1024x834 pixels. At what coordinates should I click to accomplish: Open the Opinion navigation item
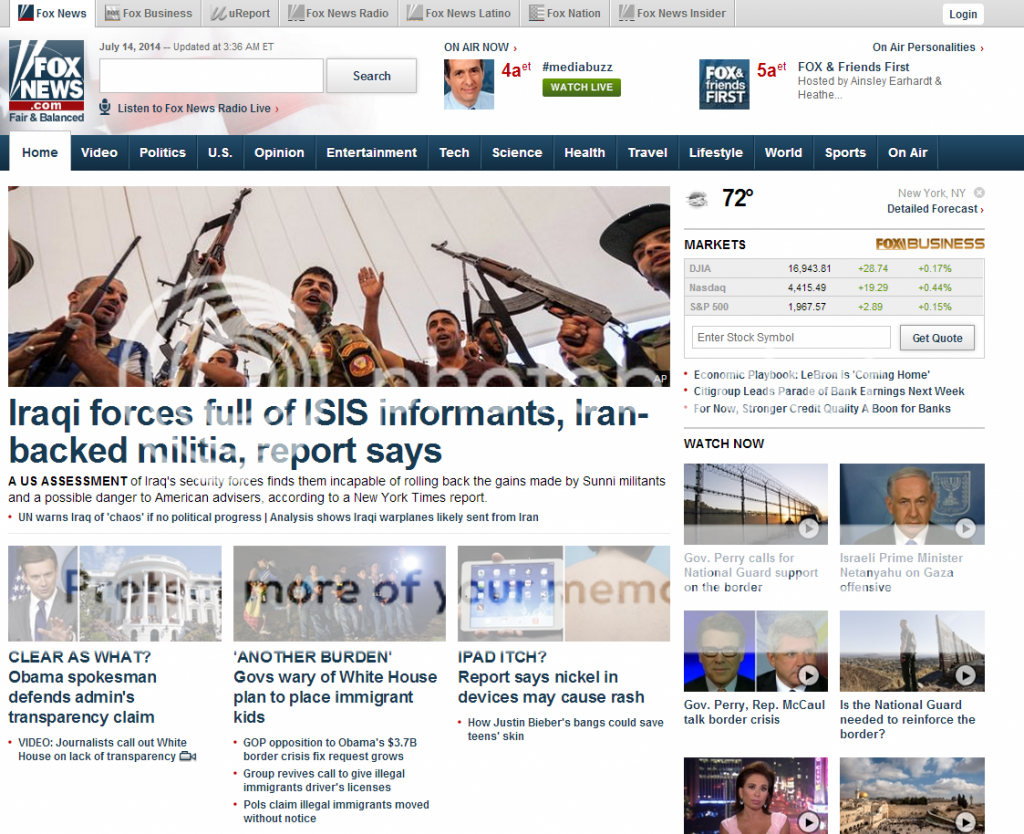[280, 152]
